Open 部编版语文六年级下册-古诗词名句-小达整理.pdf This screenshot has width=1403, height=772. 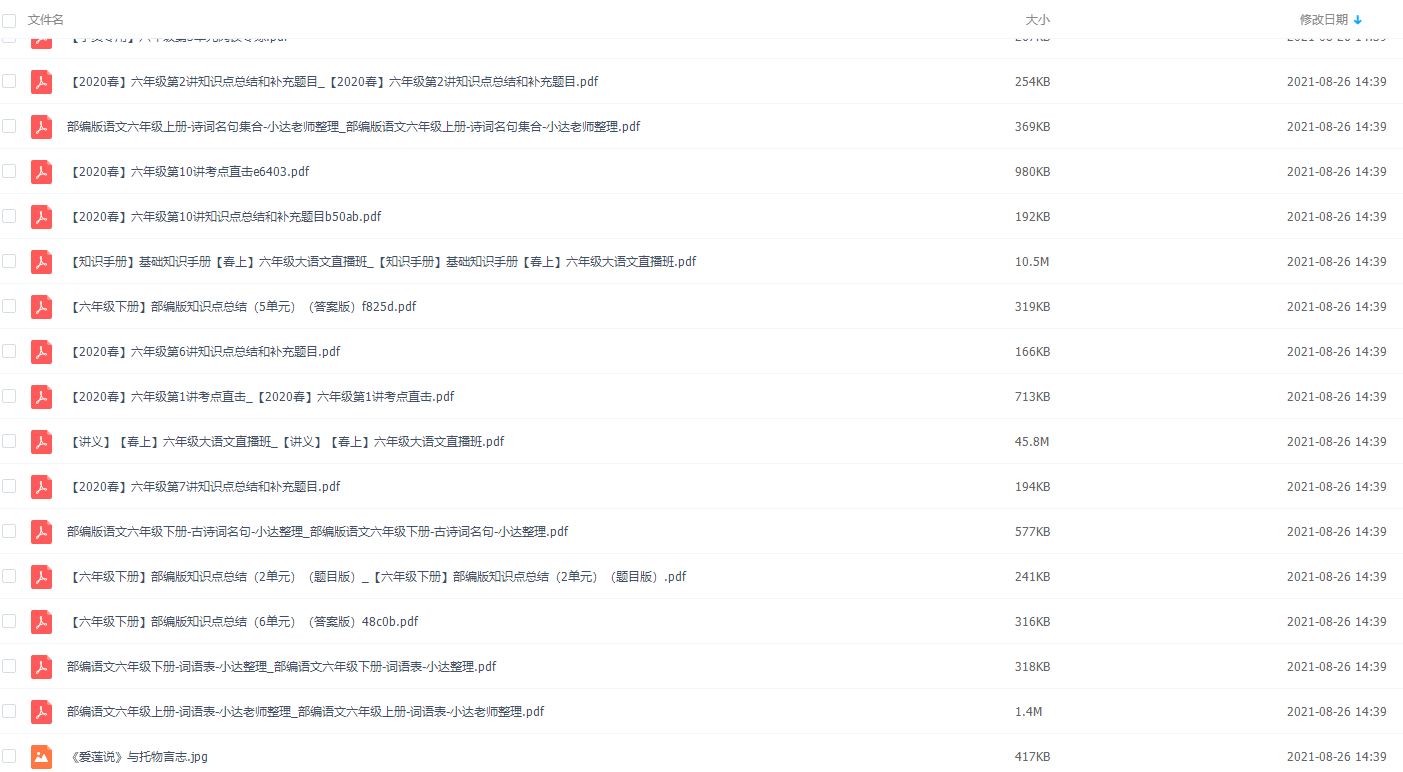tap(318, 531)
